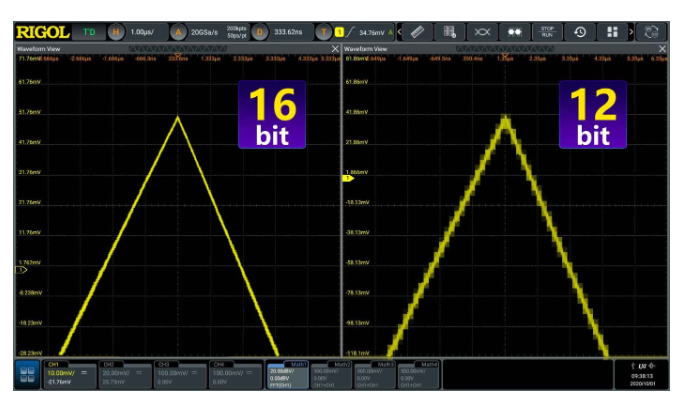Open the acquisition A settings
Screen dimensions: 689x408
click(178, 32)
